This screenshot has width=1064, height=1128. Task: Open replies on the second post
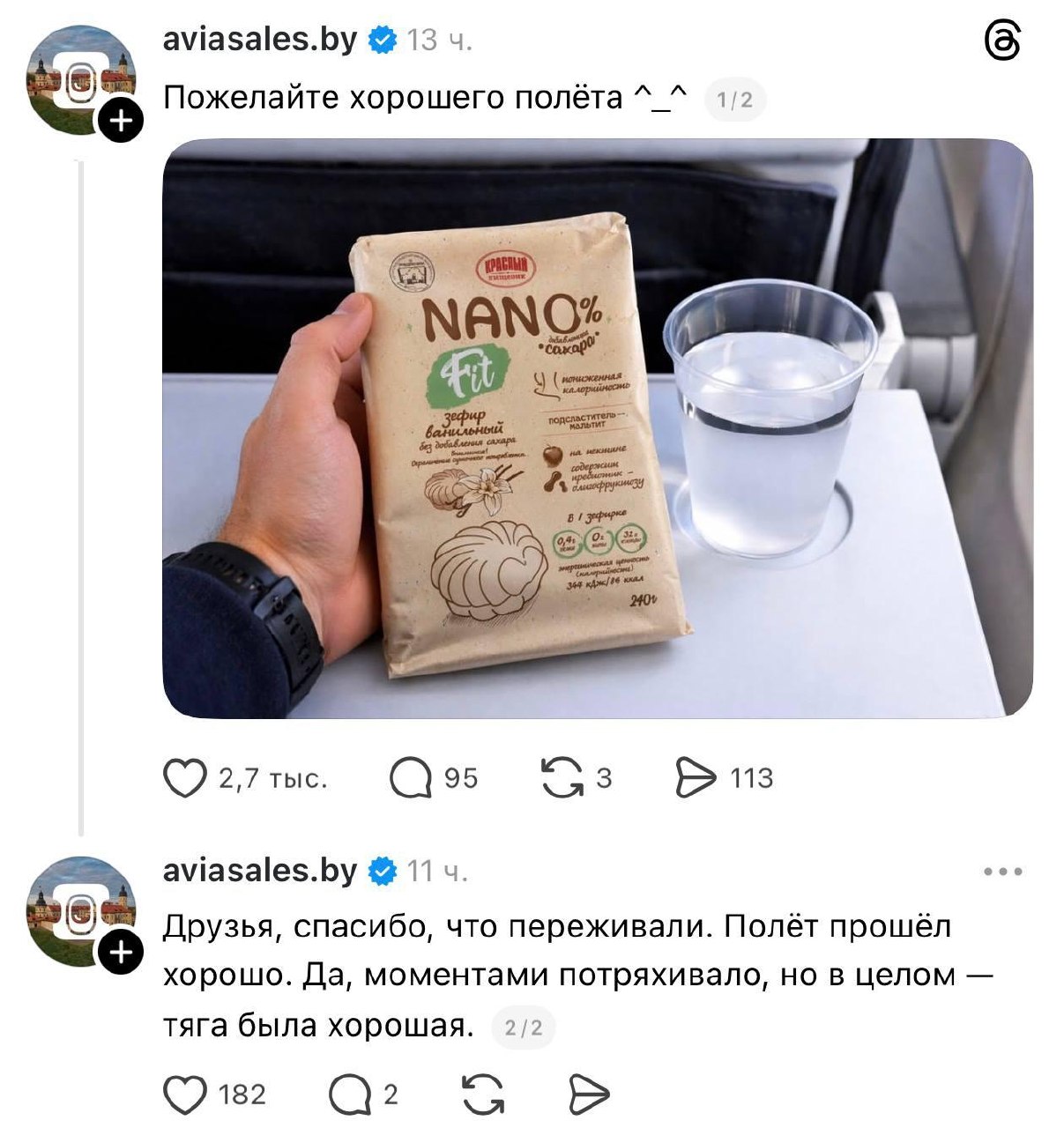pos(350,1095)
